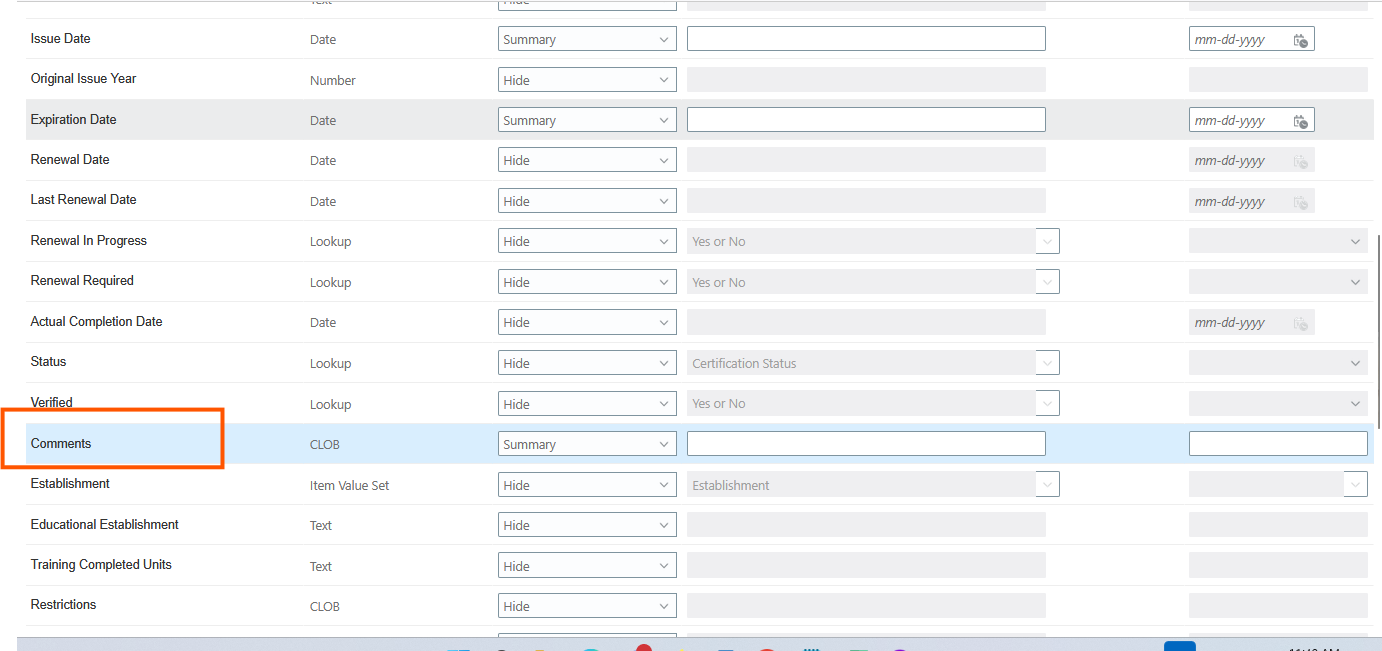Open Restrictions row's Hide dropdown
Image resolution: width=1382 pixels, height=651 pixels.
[587, 606]
